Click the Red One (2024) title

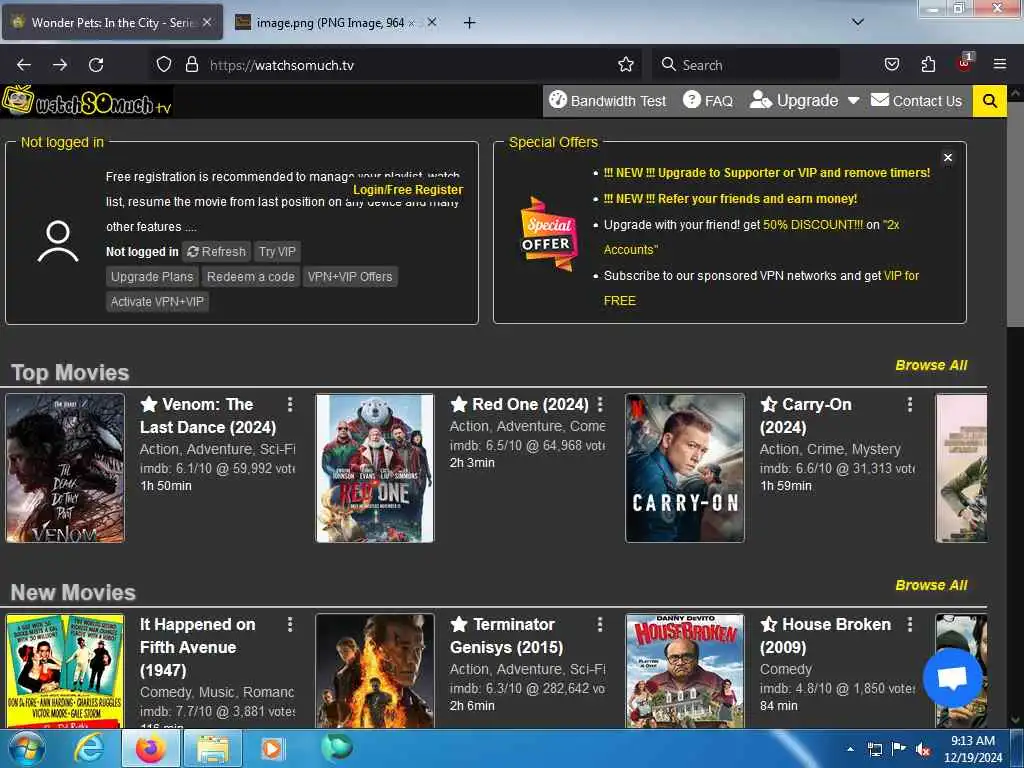pyautogui.click(x=530, y=404)
